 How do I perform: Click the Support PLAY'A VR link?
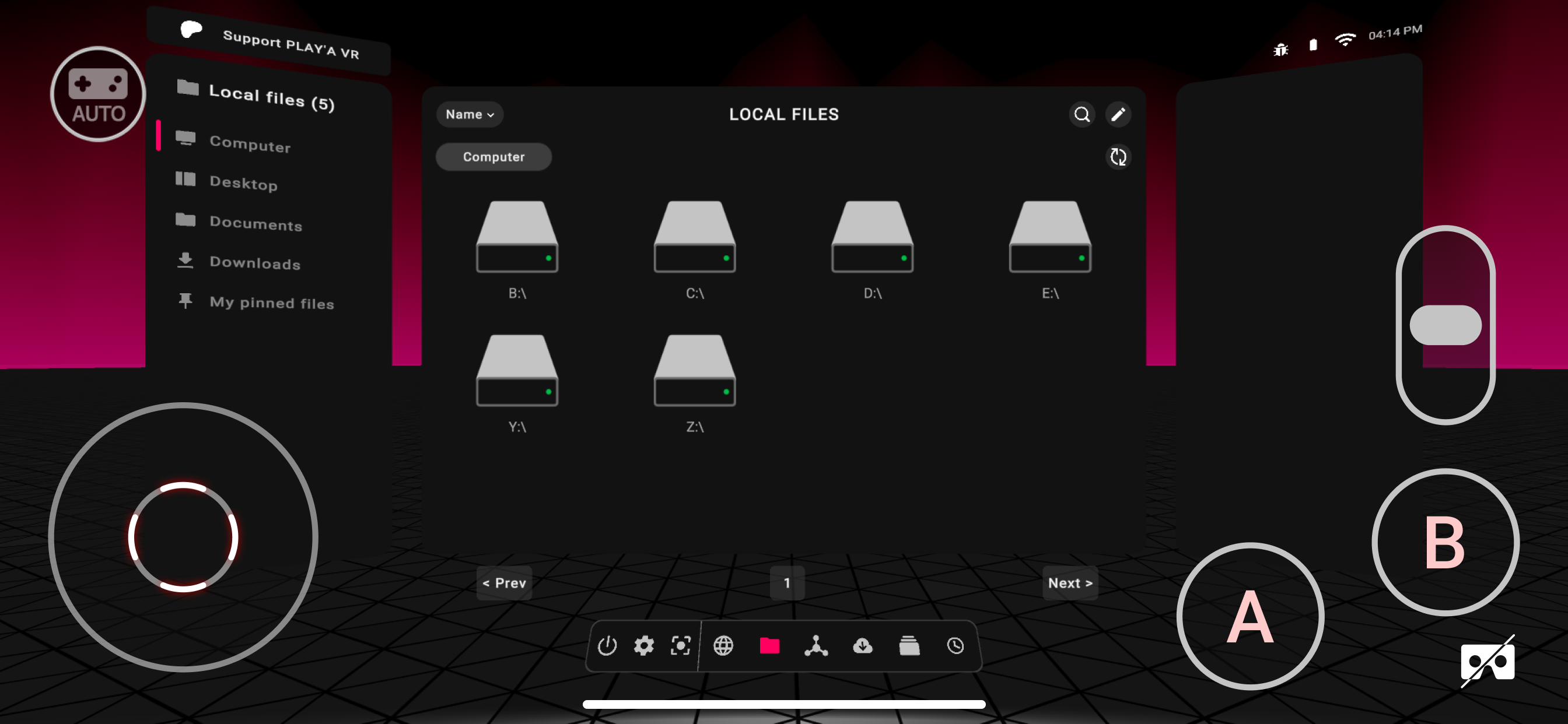290,44
